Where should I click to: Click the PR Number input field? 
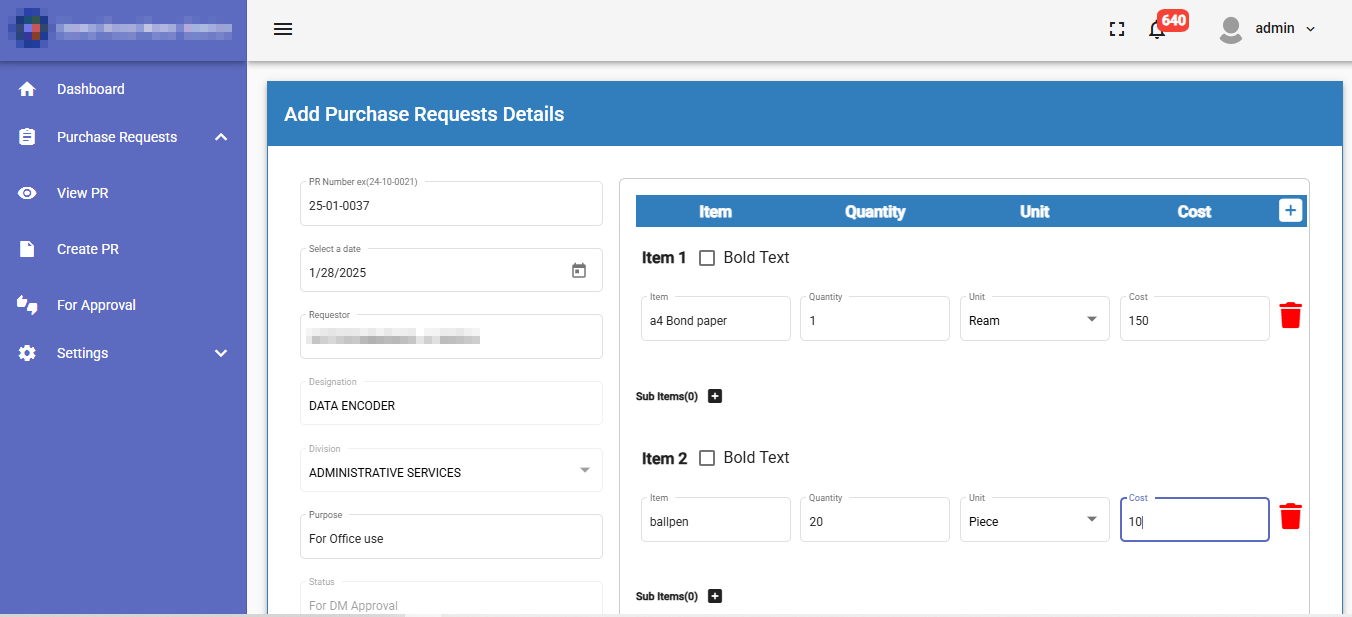tap(450, 206)
